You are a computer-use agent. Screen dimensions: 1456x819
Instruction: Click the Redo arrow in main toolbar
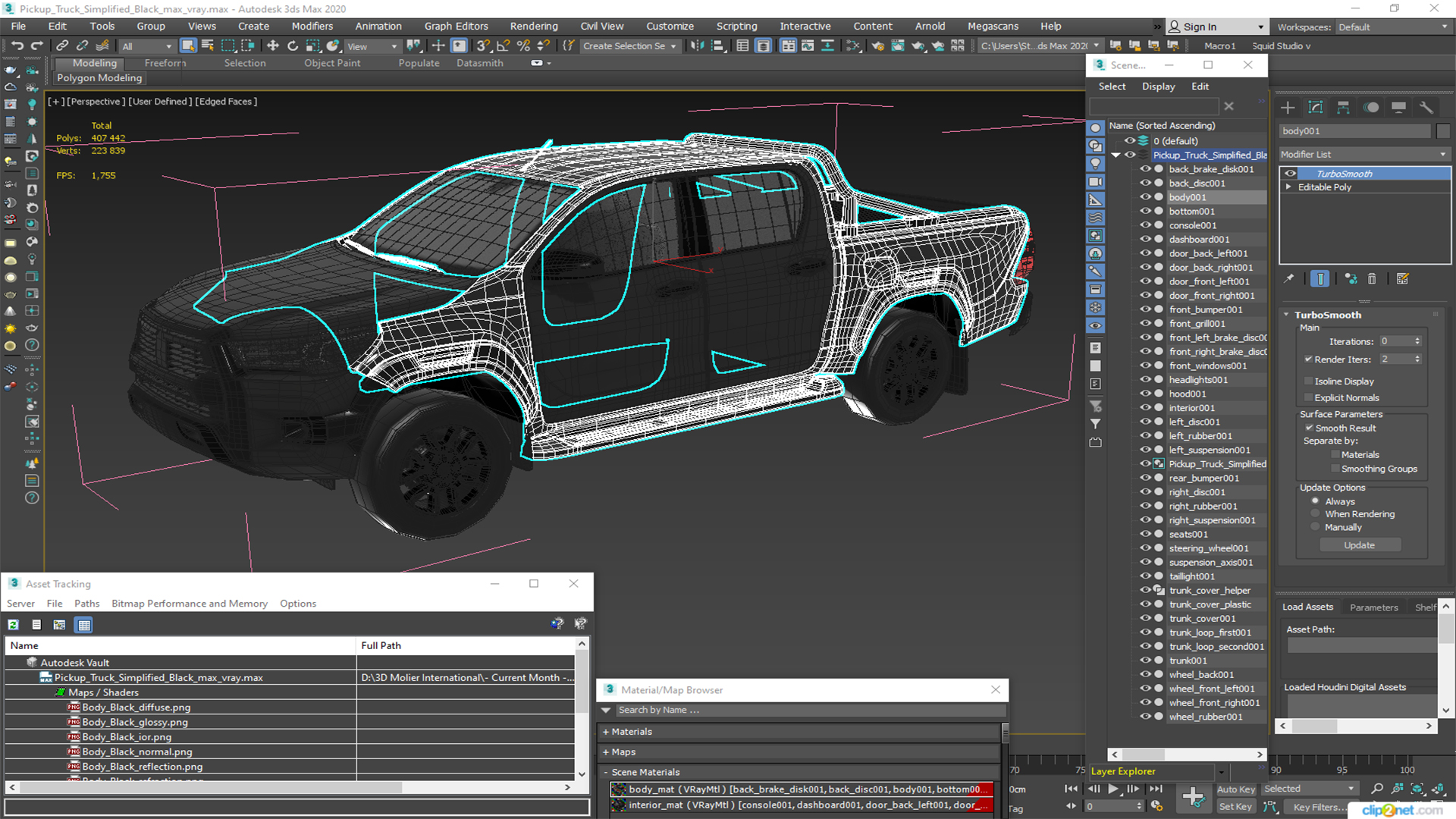[36, 46]
